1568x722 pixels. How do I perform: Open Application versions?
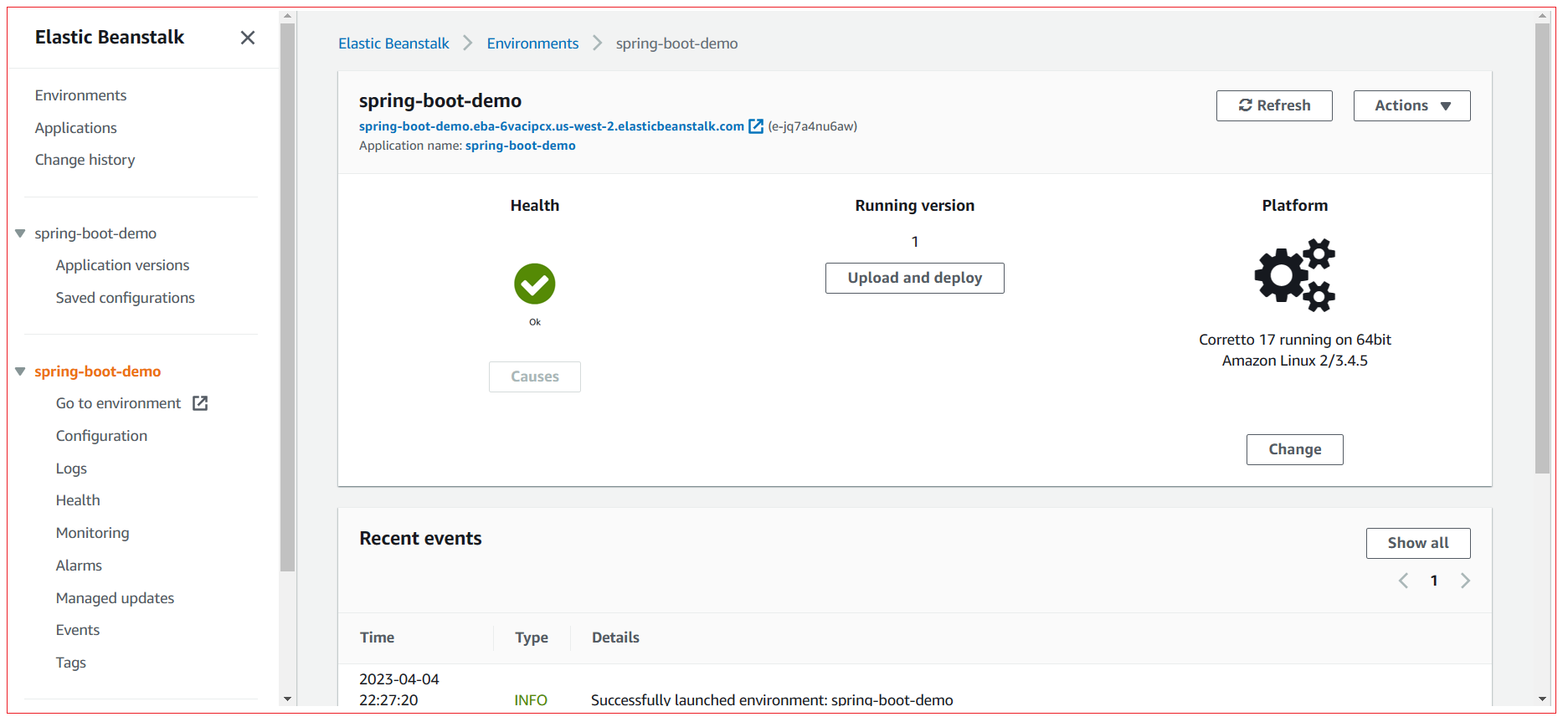[122, 265]
